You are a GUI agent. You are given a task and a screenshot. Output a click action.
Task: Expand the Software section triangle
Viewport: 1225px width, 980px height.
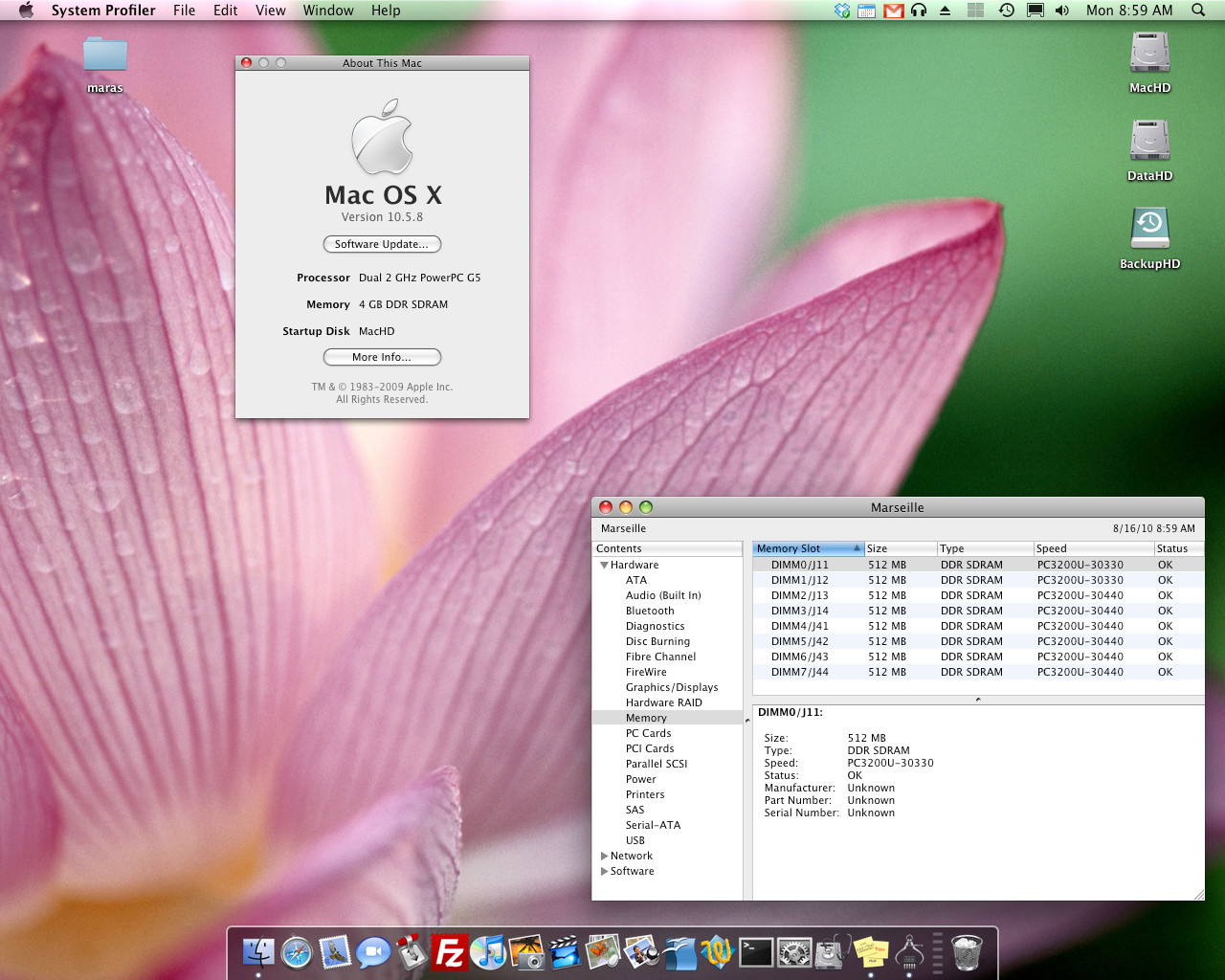[x=604, y=872]
